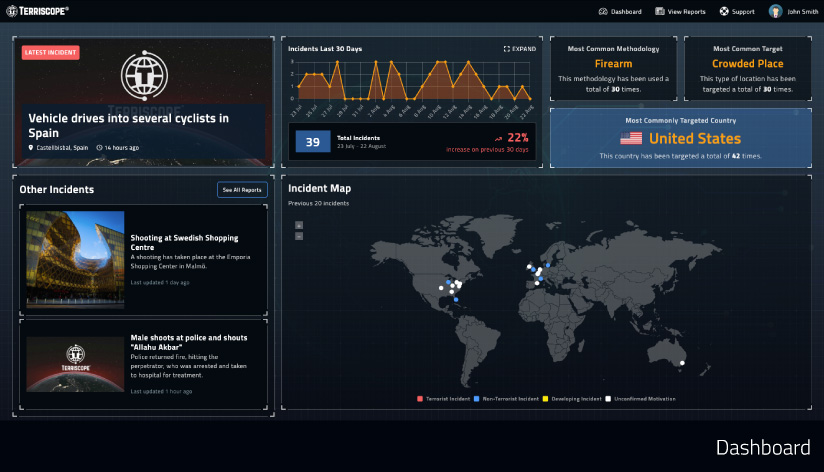
Task: Click the clock icon beside 14 hours ago
Action: 99,148
